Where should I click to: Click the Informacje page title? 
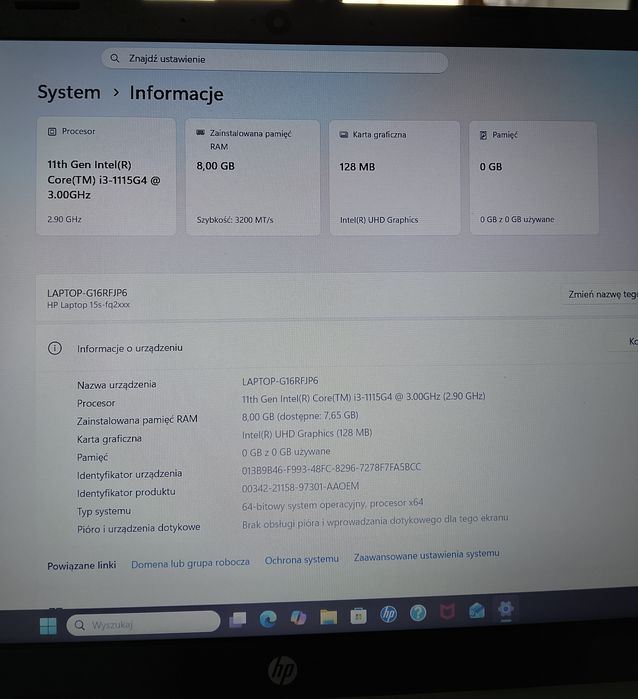coord(177,93)
